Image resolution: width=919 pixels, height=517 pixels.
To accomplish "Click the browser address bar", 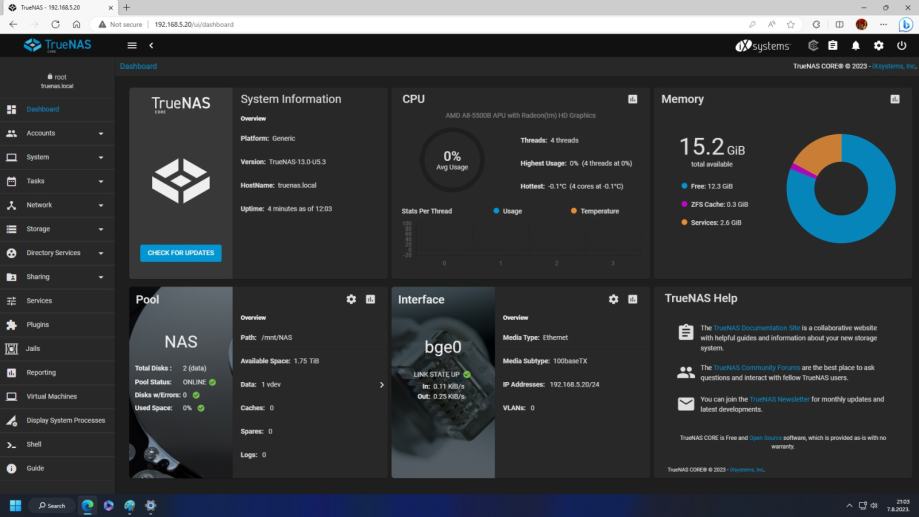I will click(418, 25).
